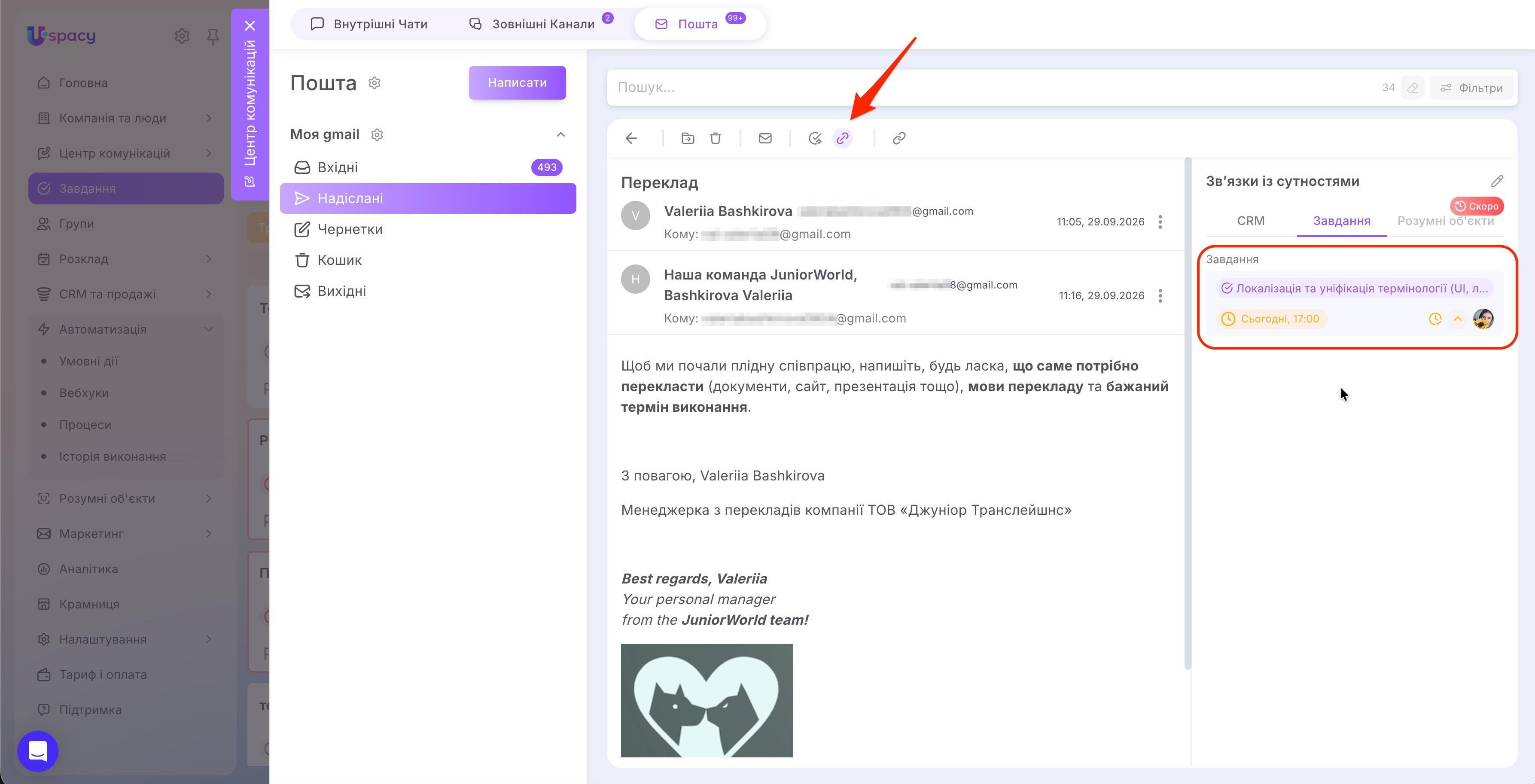Open the Чернетки drafts folder
The height and width of the screenshot is (784, 1535).
[428, 229]
